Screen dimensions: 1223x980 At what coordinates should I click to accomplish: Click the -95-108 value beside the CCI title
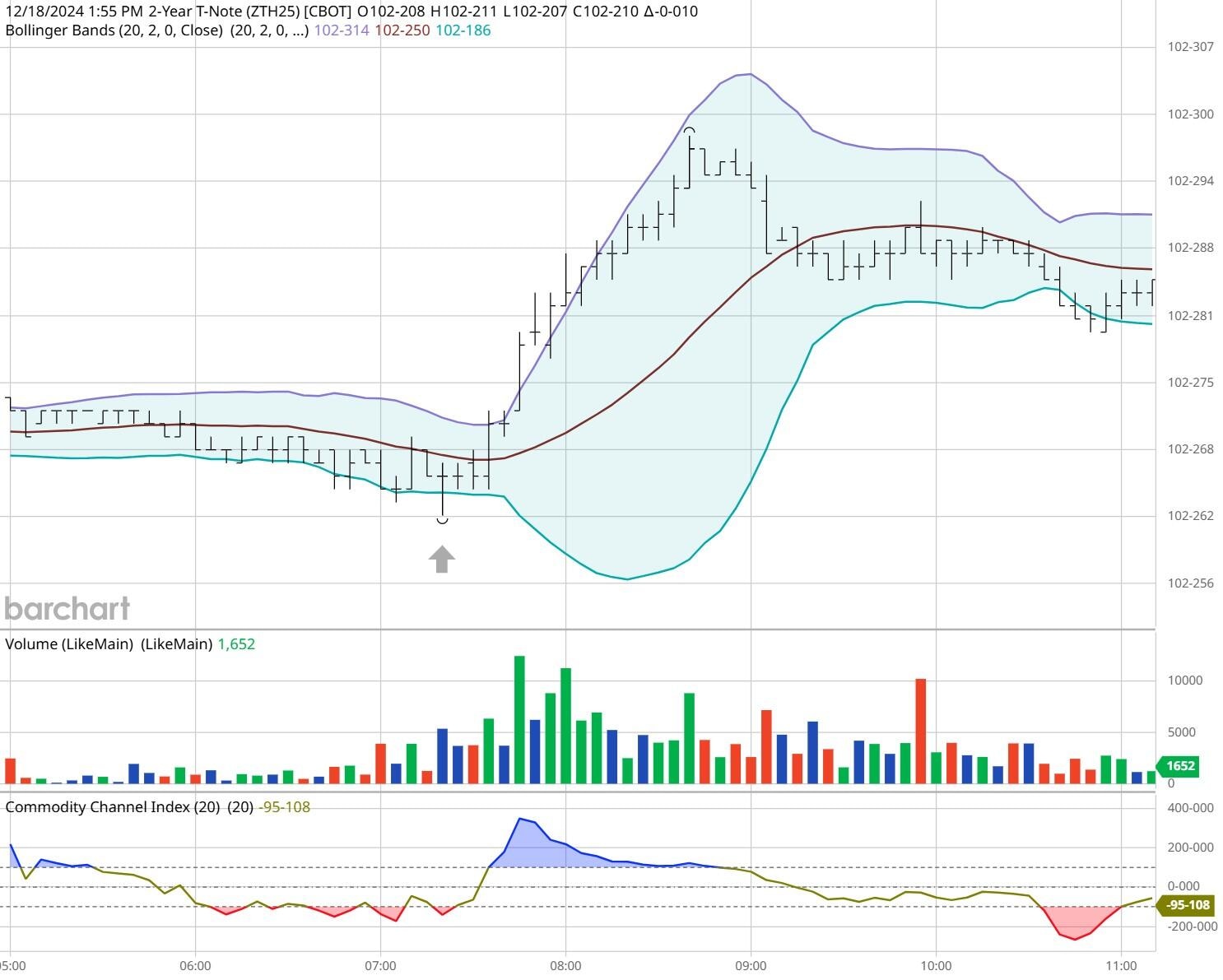coord(285,807)
